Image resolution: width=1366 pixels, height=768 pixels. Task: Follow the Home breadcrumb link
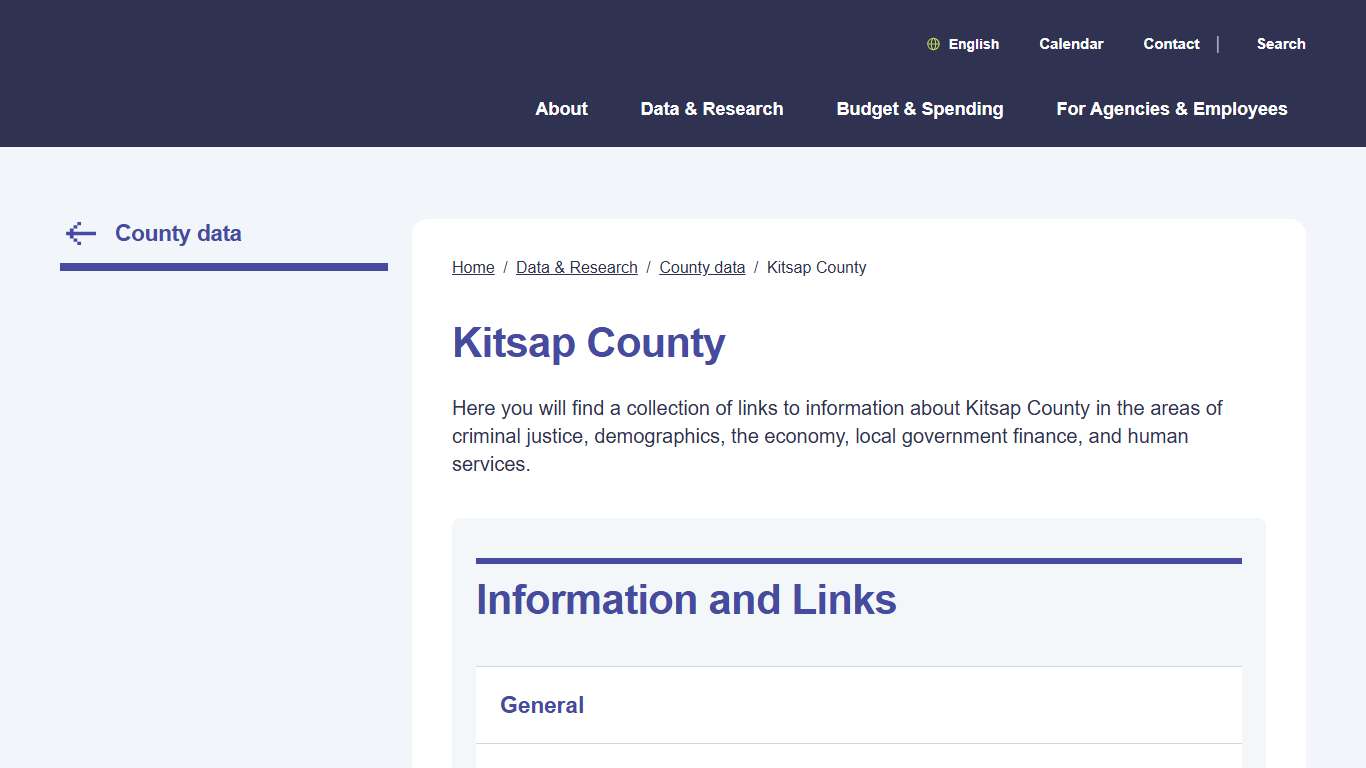pos(473,267)
